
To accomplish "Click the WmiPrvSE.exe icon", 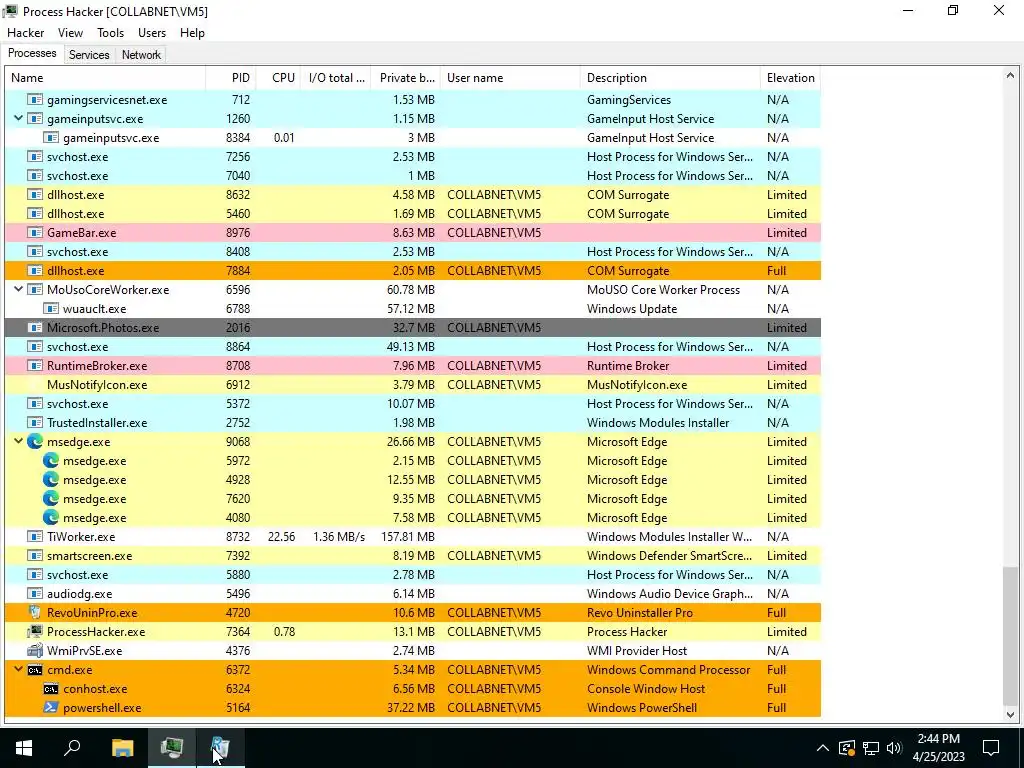I will (35, 650).
